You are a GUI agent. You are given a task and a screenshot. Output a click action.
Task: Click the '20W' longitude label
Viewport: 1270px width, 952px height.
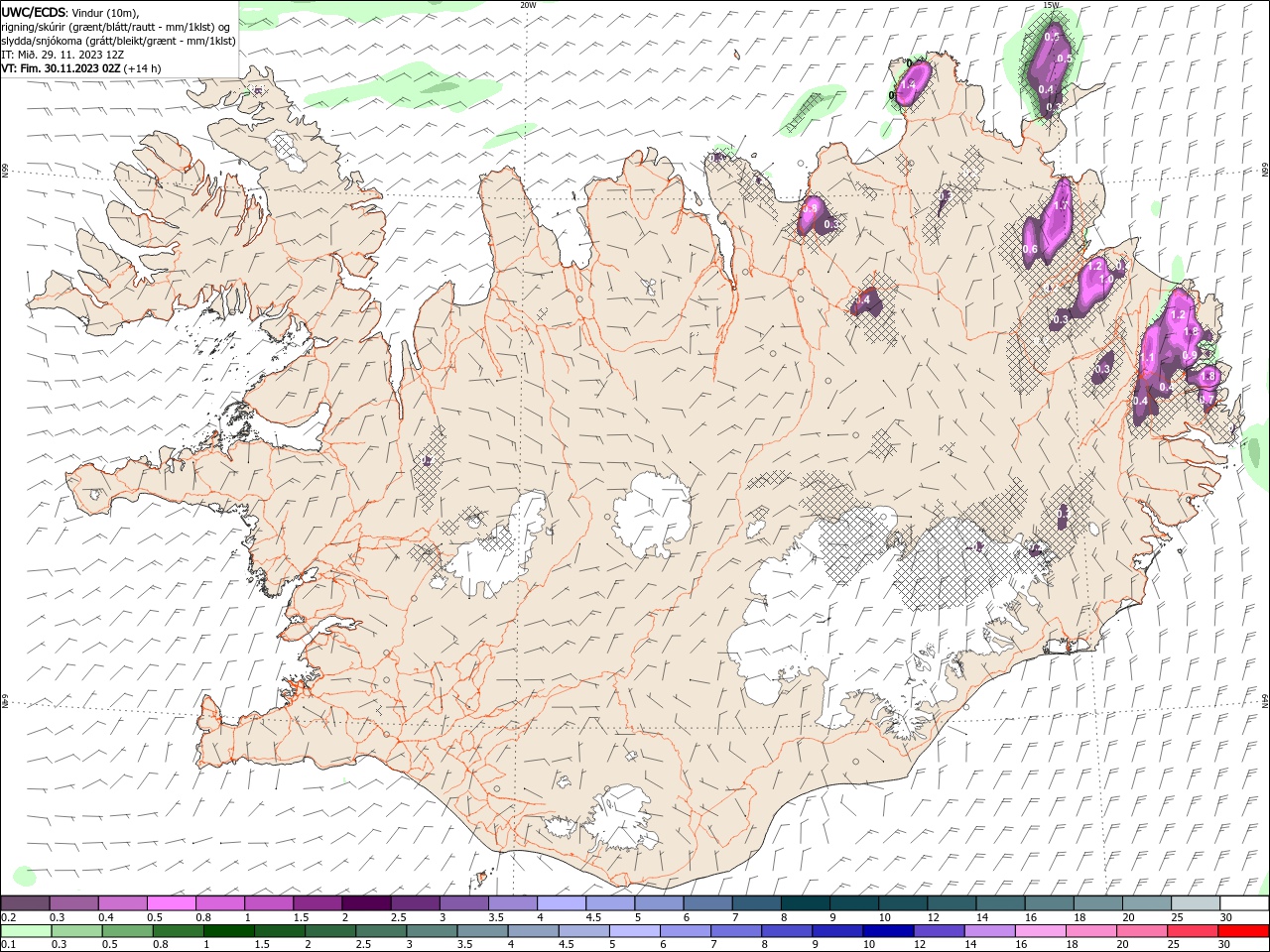528,5
